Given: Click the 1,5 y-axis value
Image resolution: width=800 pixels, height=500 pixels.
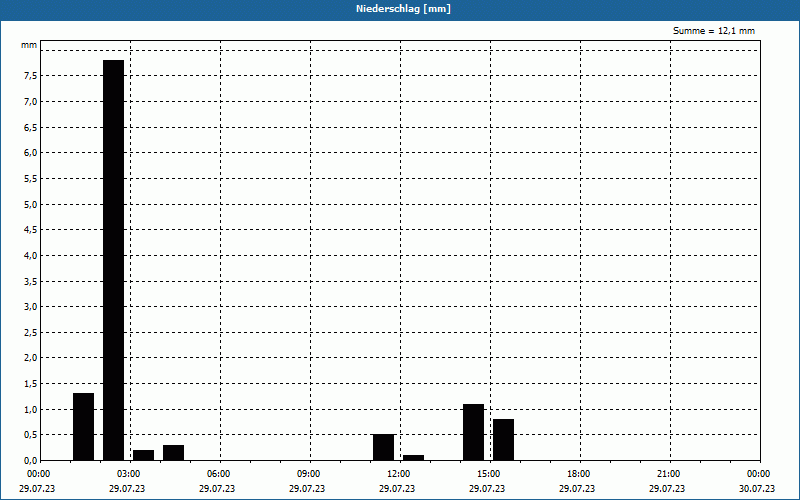Looking at the screenshot, I should pos(31,384).
